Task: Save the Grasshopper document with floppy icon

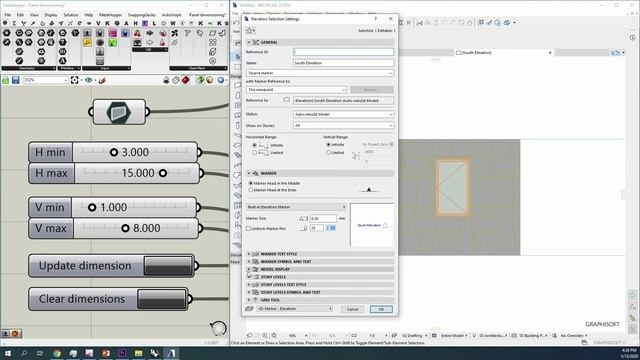Action: [16, 80]
